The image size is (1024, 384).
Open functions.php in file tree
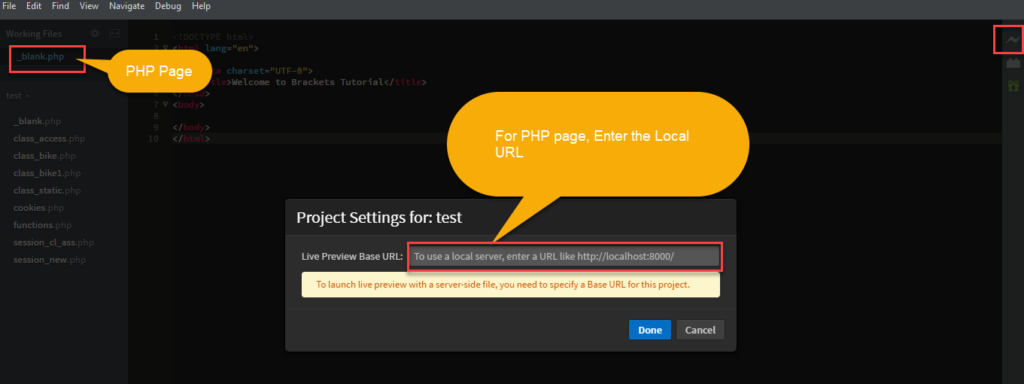42,225
